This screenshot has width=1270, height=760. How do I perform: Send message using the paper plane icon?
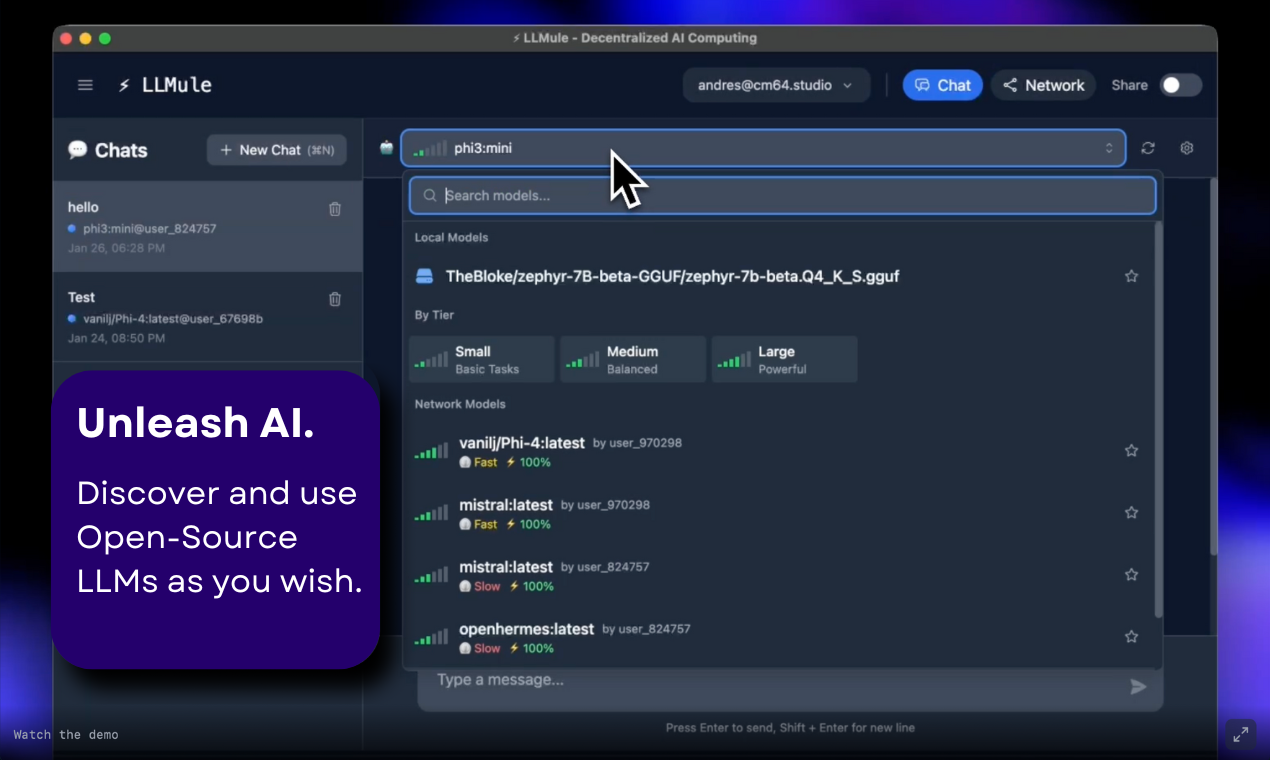click(x=1138, y=686)
